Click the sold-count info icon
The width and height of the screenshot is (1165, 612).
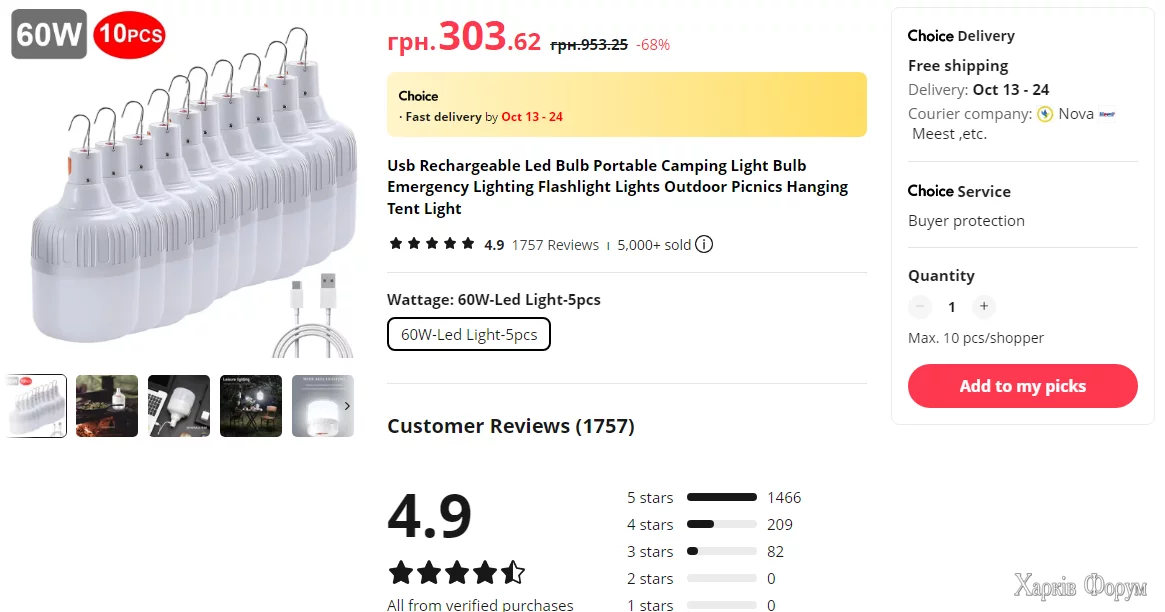704,244
